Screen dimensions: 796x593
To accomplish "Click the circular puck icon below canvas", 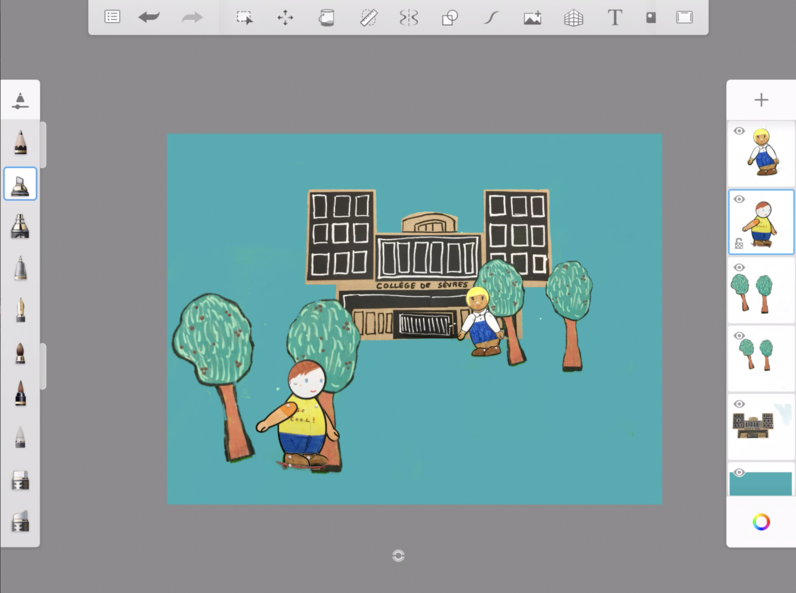I will tap(399, 556).
